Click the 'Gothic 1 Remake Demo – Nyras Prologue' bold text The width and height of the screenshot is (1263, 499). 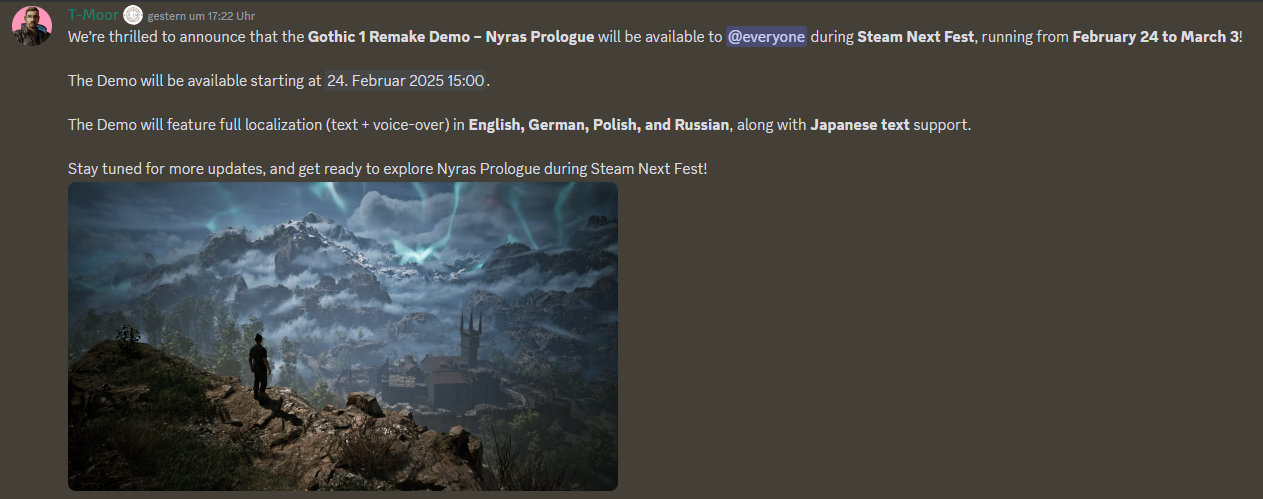tap(450, 36)
